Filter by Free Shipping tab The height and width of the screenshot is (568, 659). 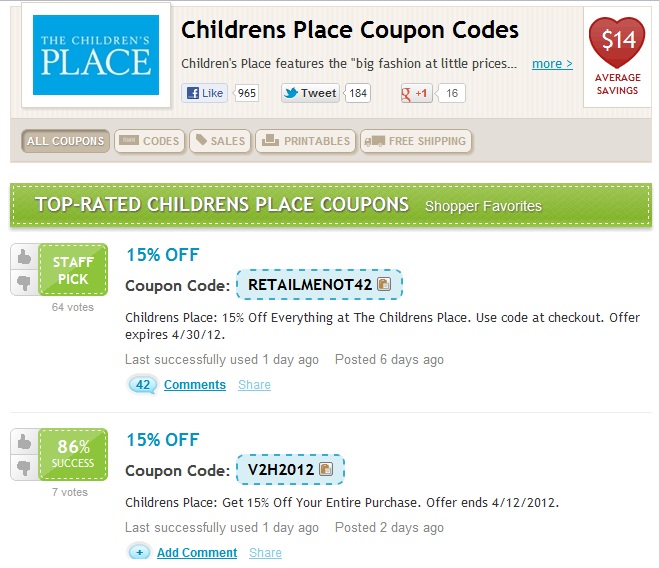(416, 141)
